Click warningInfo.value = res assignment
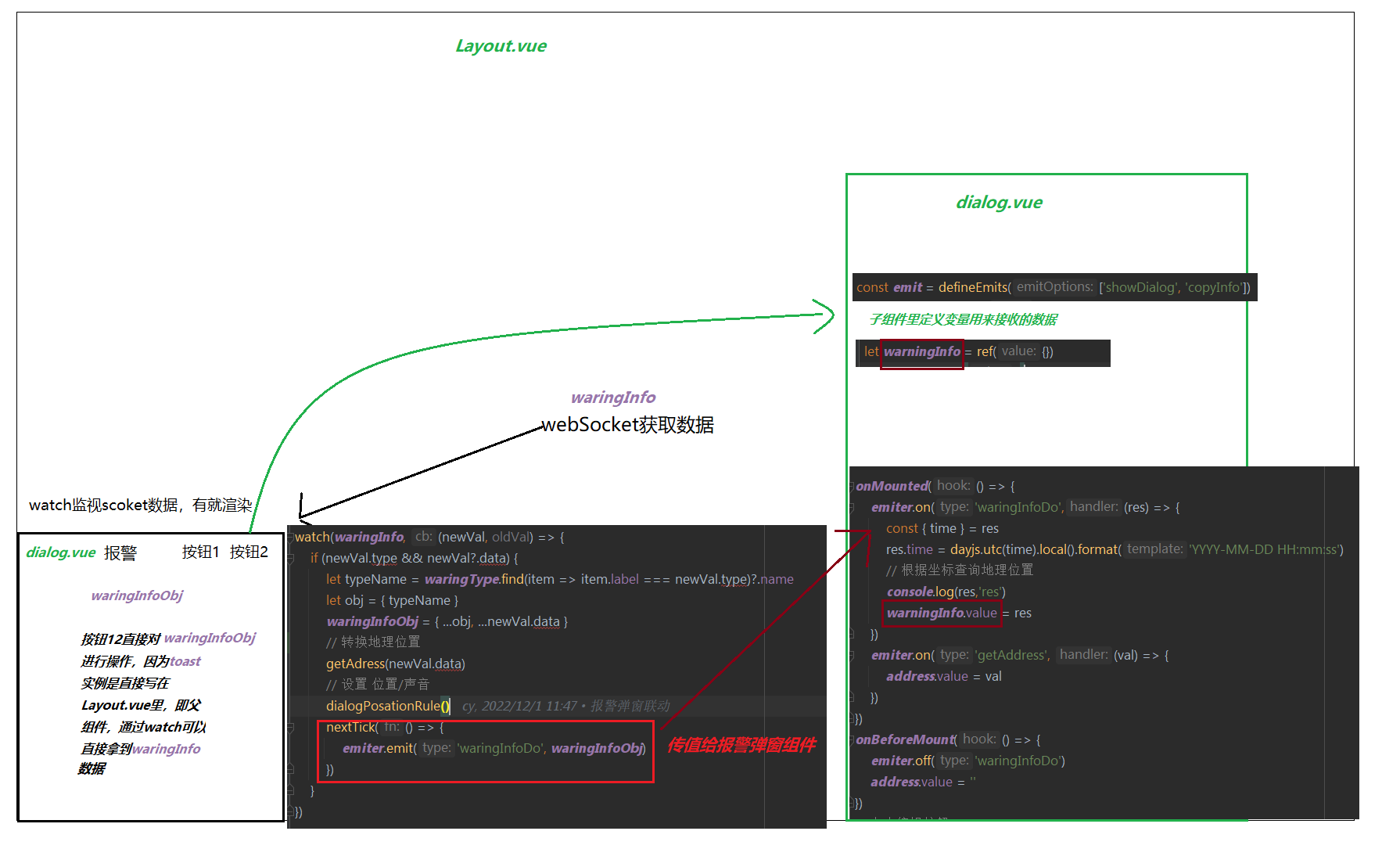Viewport: 1400px width, 867px height. point(959,613)
